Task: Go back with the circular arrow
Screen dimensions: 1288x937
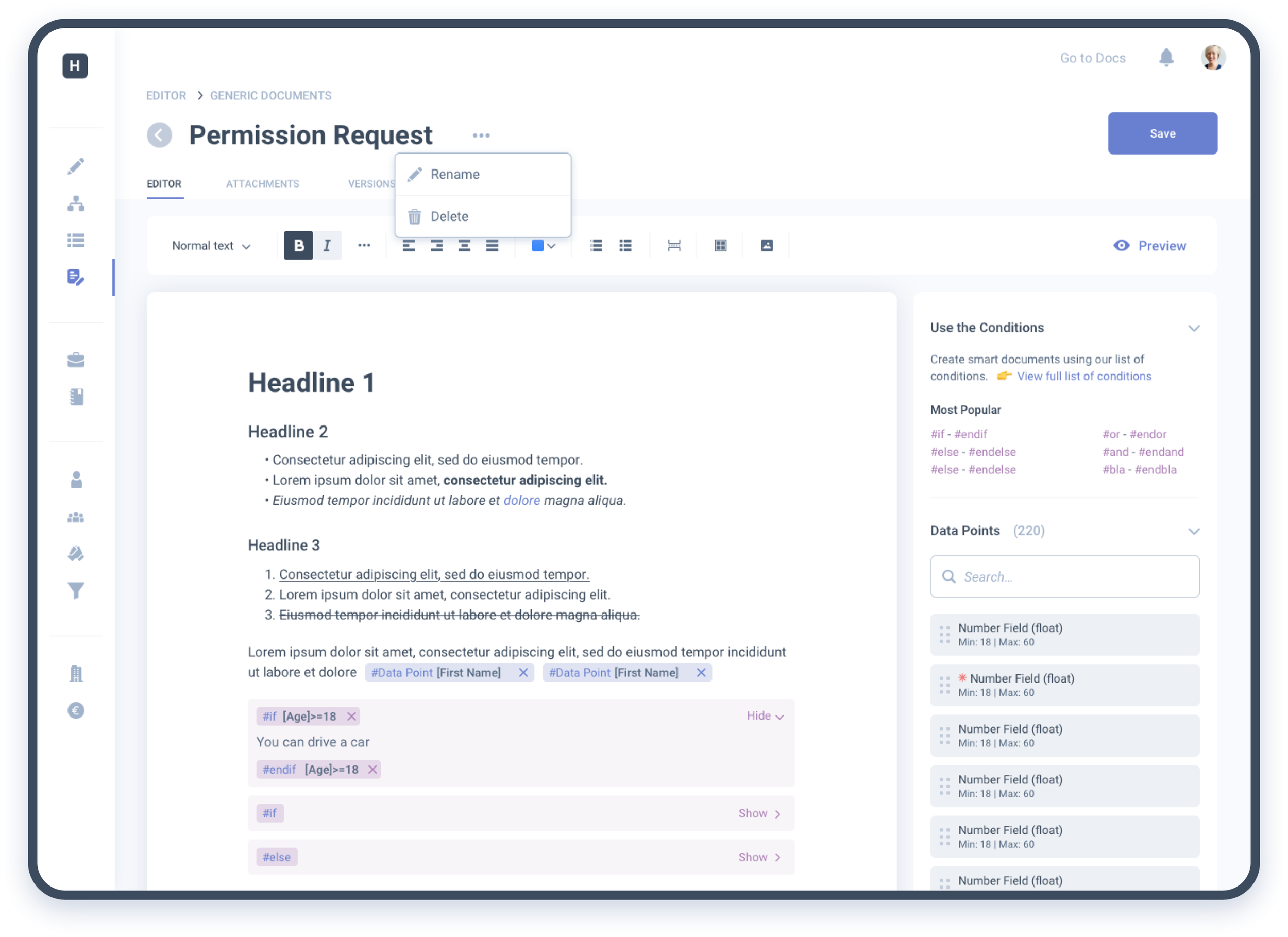Action: (x=160, y=135)
